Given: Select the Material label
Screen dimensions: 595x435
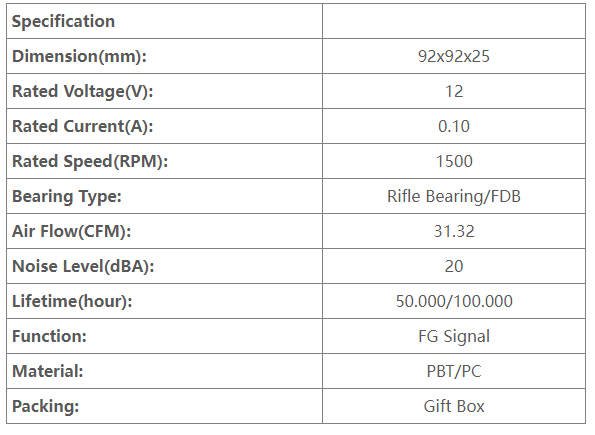Looking at the screenshot, I should pyautogui.click(x=47, y=371).
